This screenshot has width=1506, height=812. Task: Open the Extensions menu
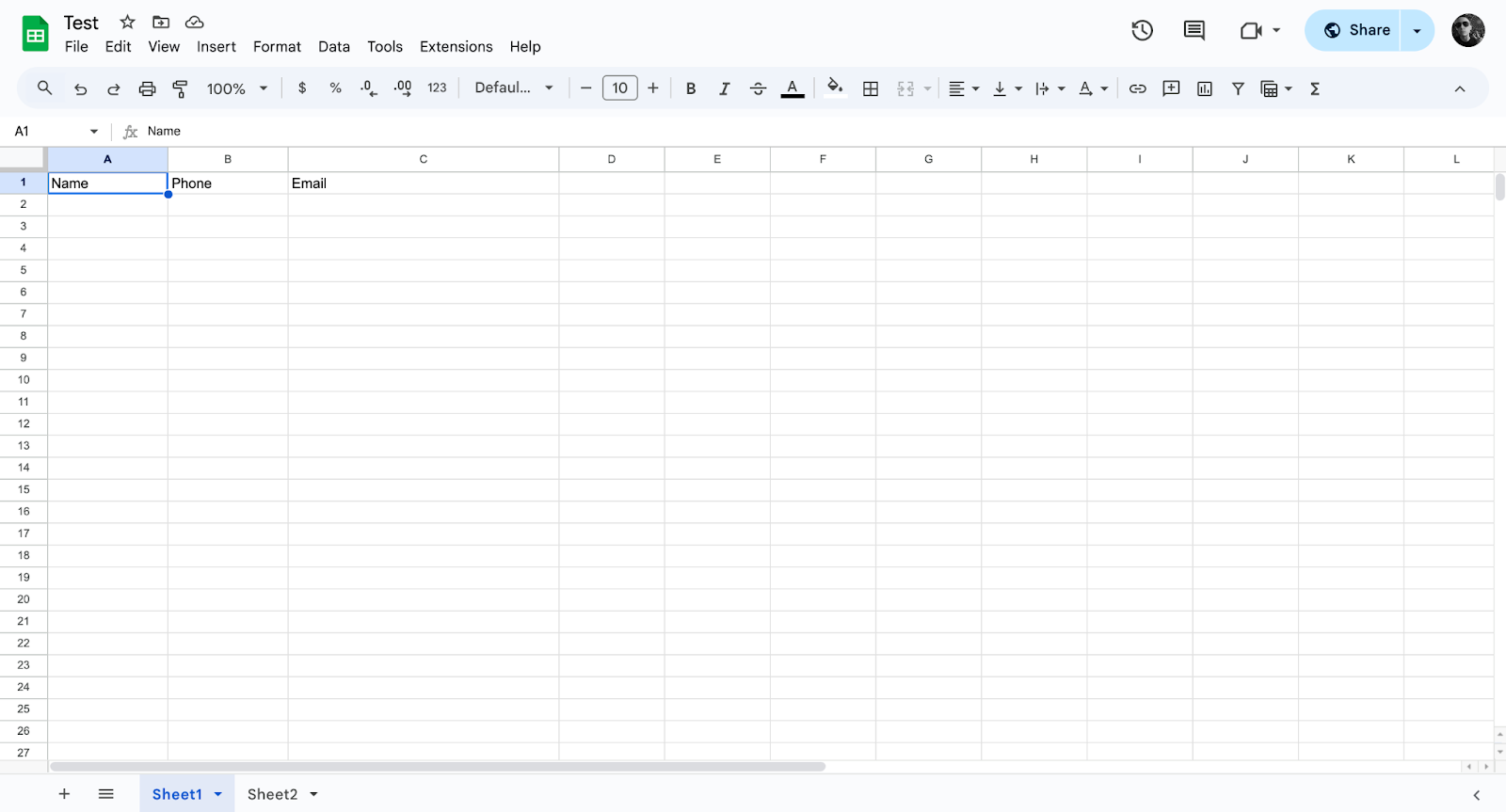(x=456, y=47)
